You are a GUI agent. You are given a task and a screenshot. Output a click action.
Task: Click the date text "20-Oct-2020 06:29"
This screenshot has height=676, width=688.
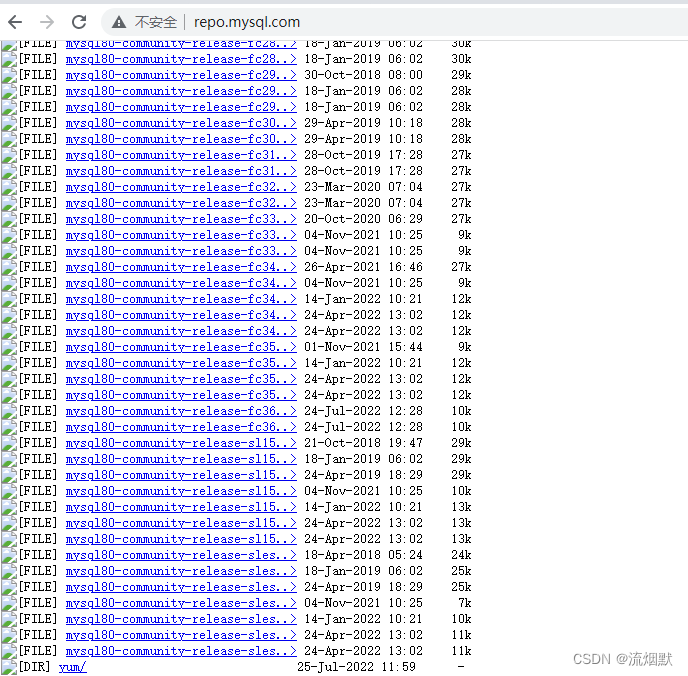[x=363, y=219]
